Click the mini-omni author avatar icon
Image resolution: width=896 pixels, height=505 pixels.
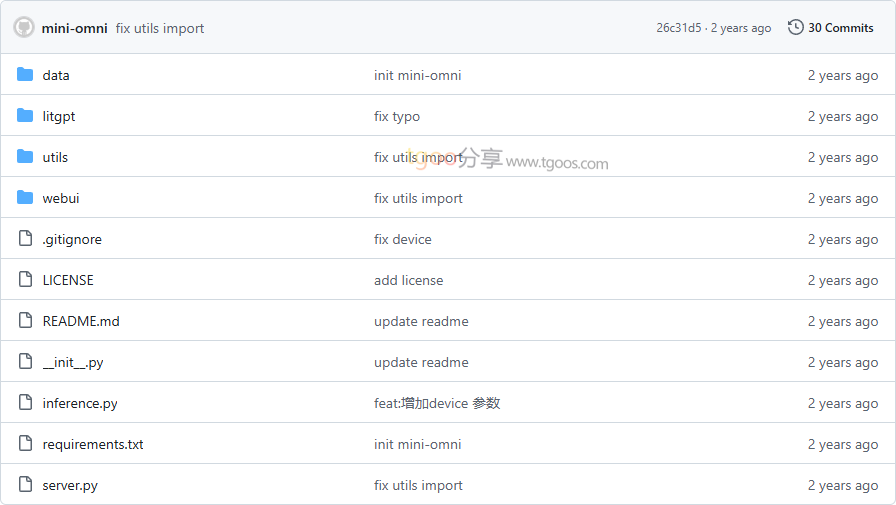pyautogui.click(x=24, y=28)
